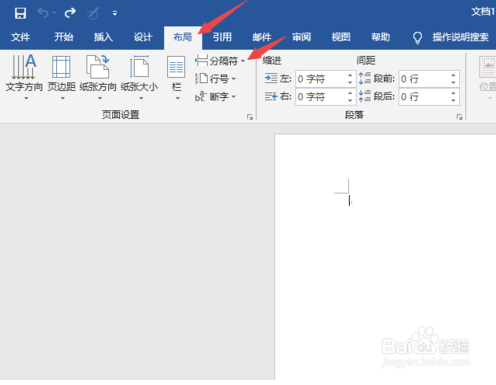Decrease the 右 indent with down arrow

350,100
